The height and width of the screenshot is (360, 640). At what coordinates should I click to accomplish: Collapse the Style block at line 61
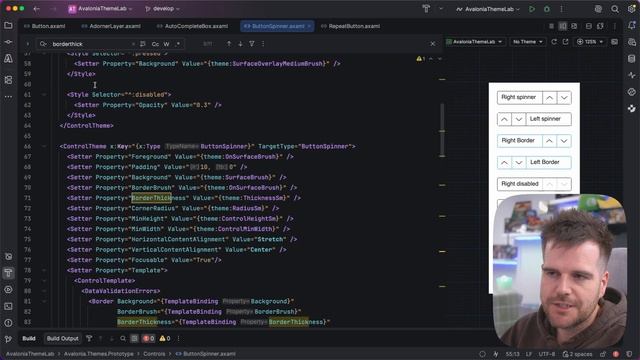point(44,94)
